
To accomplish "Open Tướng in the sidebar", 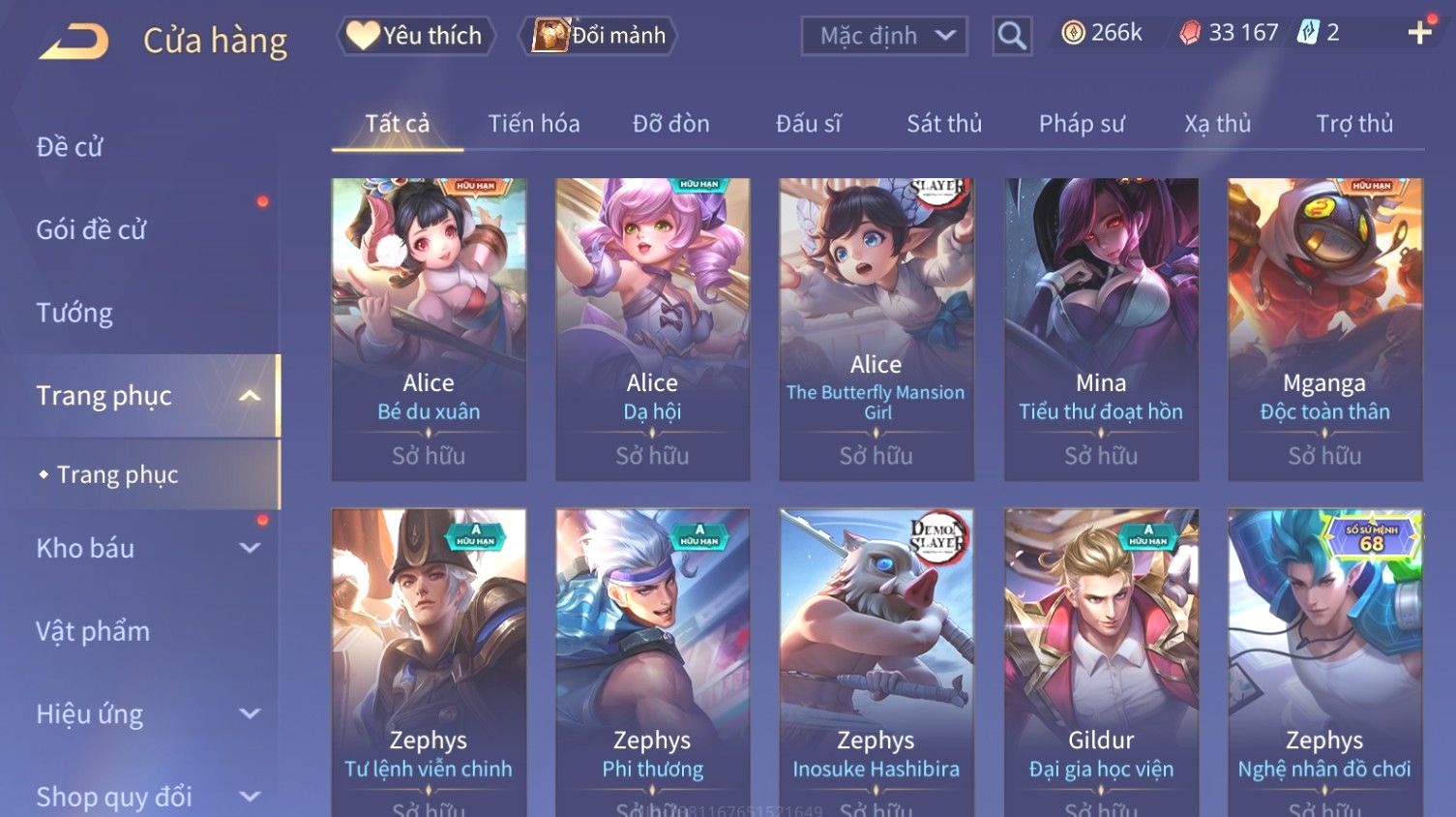I will pos(74,313).
